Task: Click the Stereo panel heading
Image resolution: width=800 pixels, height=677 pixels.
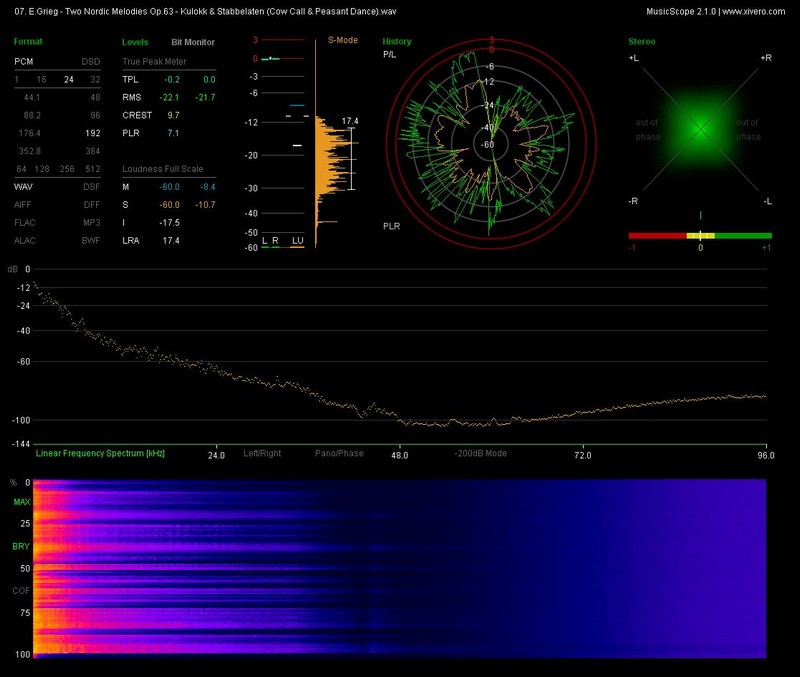Action: 642,41
